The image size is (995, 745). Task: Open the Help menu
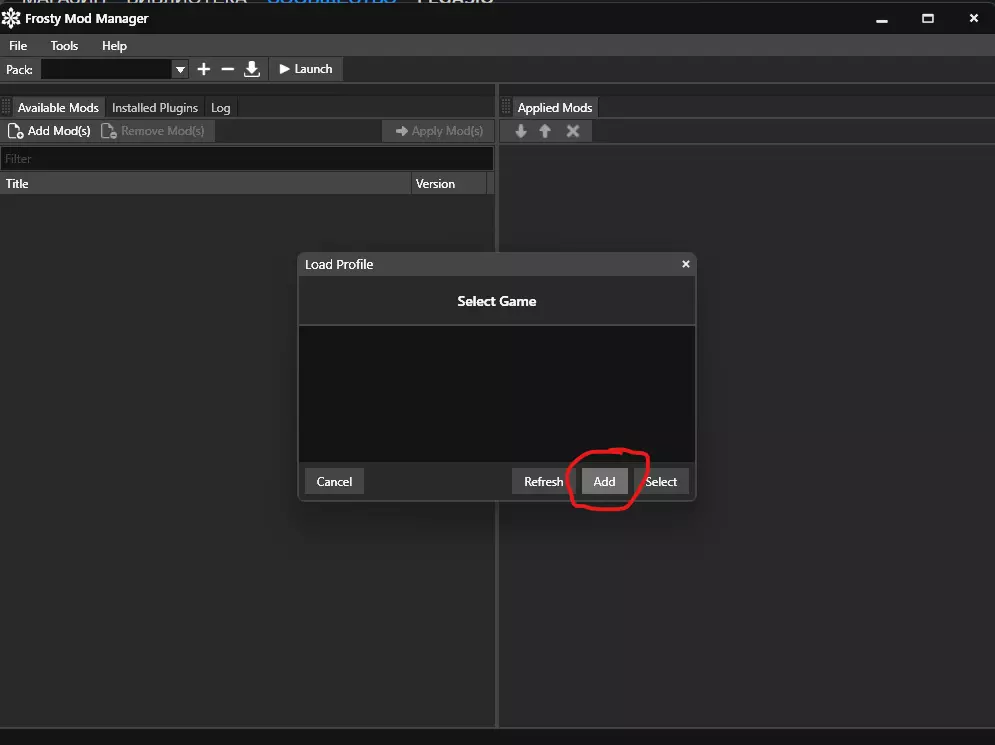[114, 46]
